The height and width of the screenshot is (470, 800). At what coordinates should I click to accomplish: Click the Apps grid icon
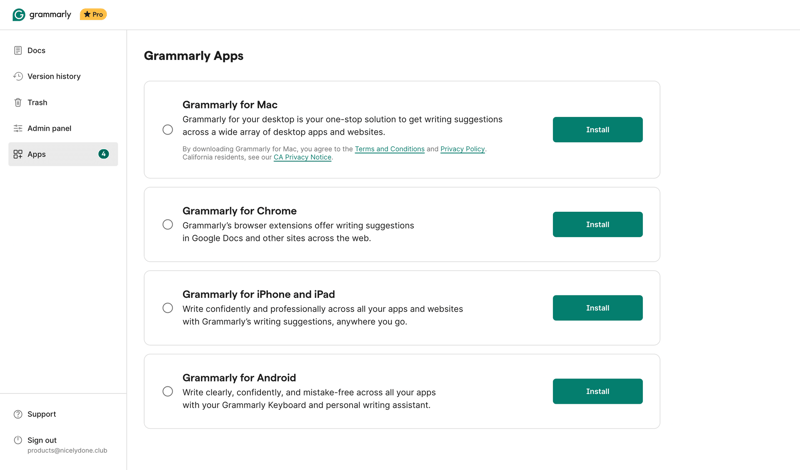(18, 154)
